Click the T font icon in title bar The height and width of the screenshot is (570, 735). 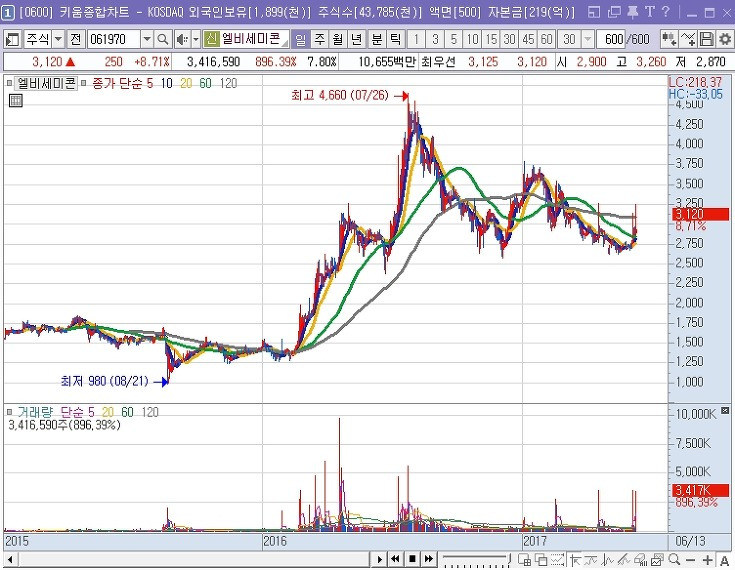[650, 12]
